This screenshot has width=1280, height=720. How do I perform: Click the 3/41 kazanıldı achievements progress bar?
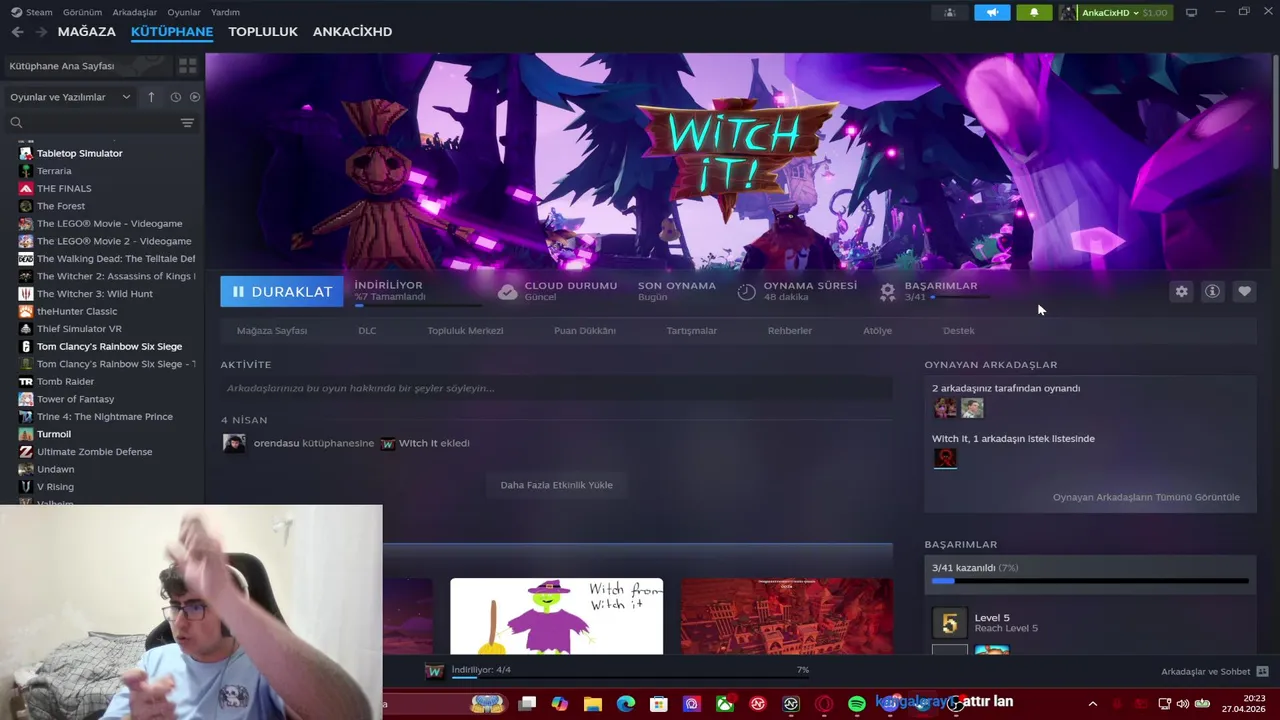click(1090, 580)
